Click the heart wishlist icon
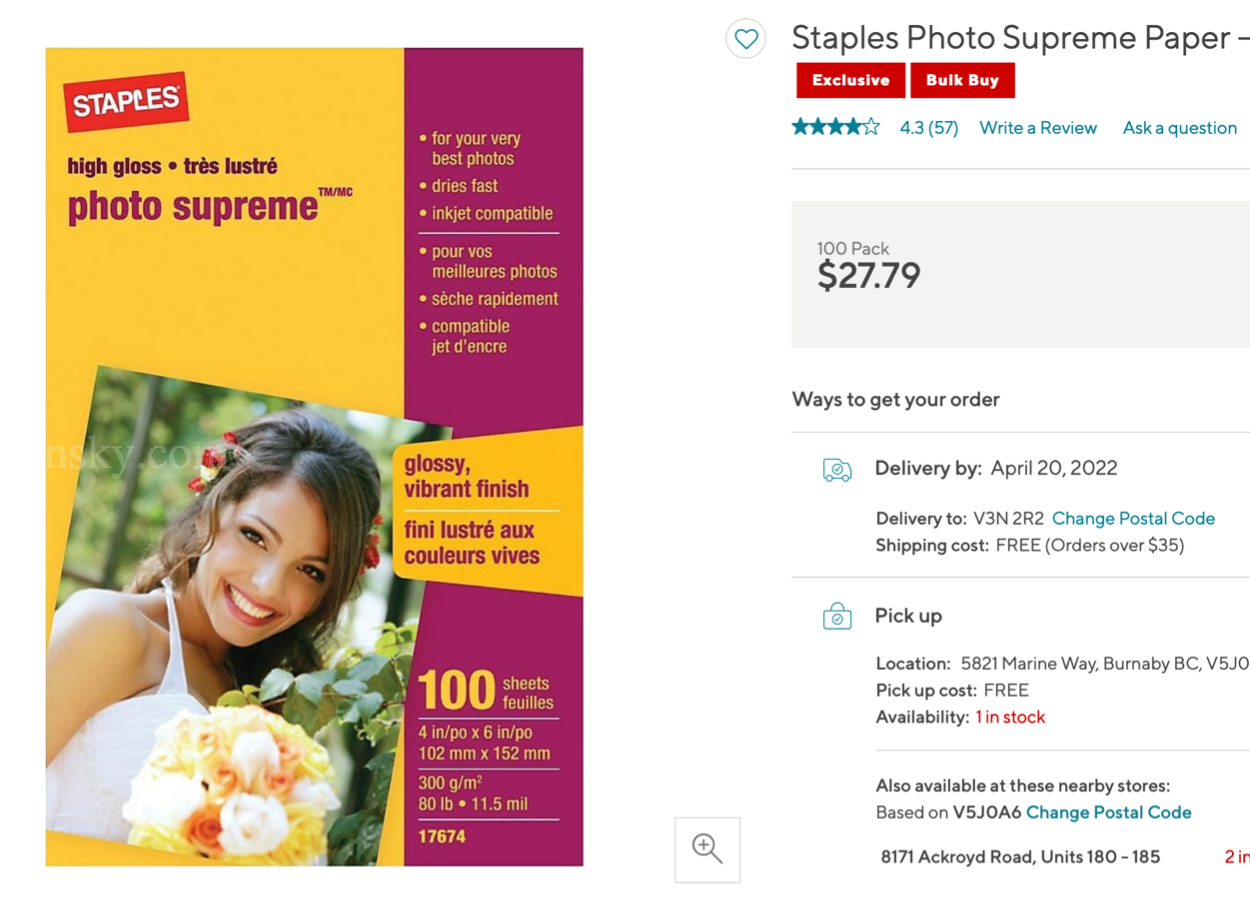Viewport: 1250px width, 902px height. coord(746,39)
